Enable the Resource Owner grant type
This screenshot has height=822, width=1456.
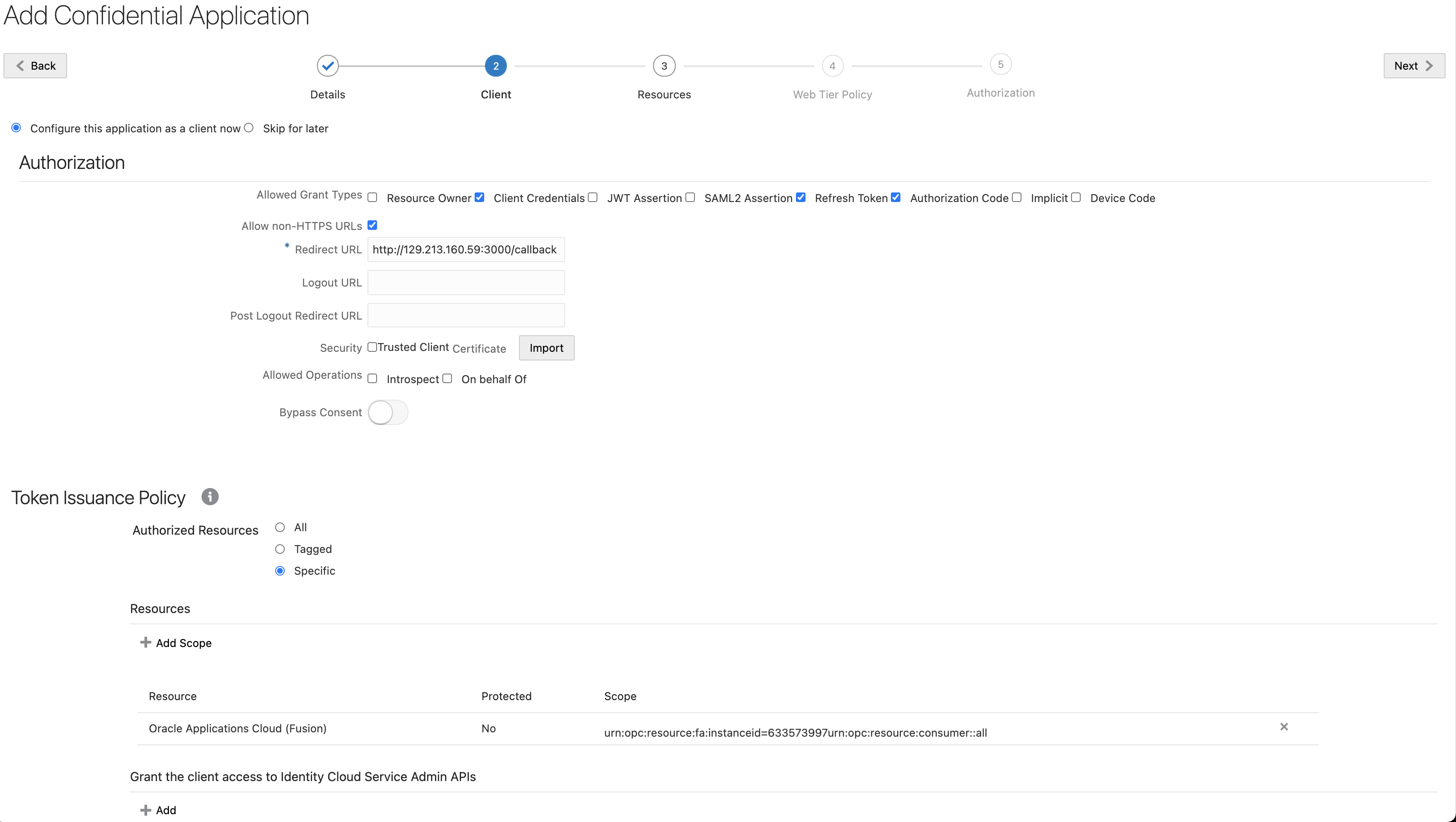[x=372, y=197]
